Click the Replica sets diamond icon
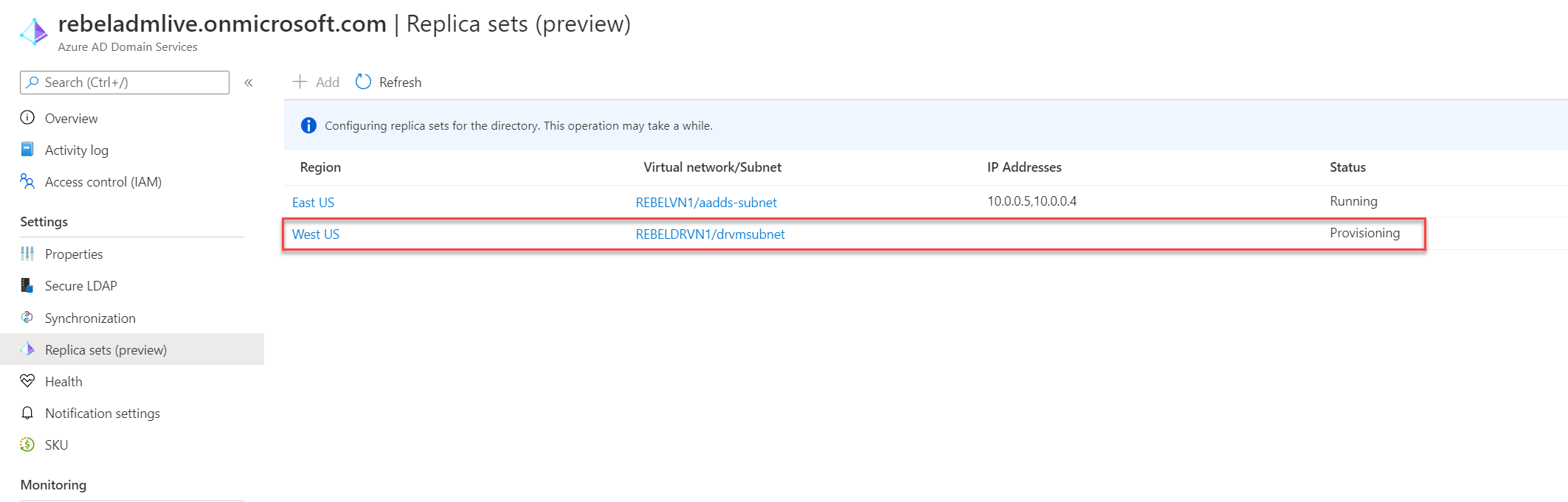Viewport: 1568px width, 502px height. click(x=27, y=349)
